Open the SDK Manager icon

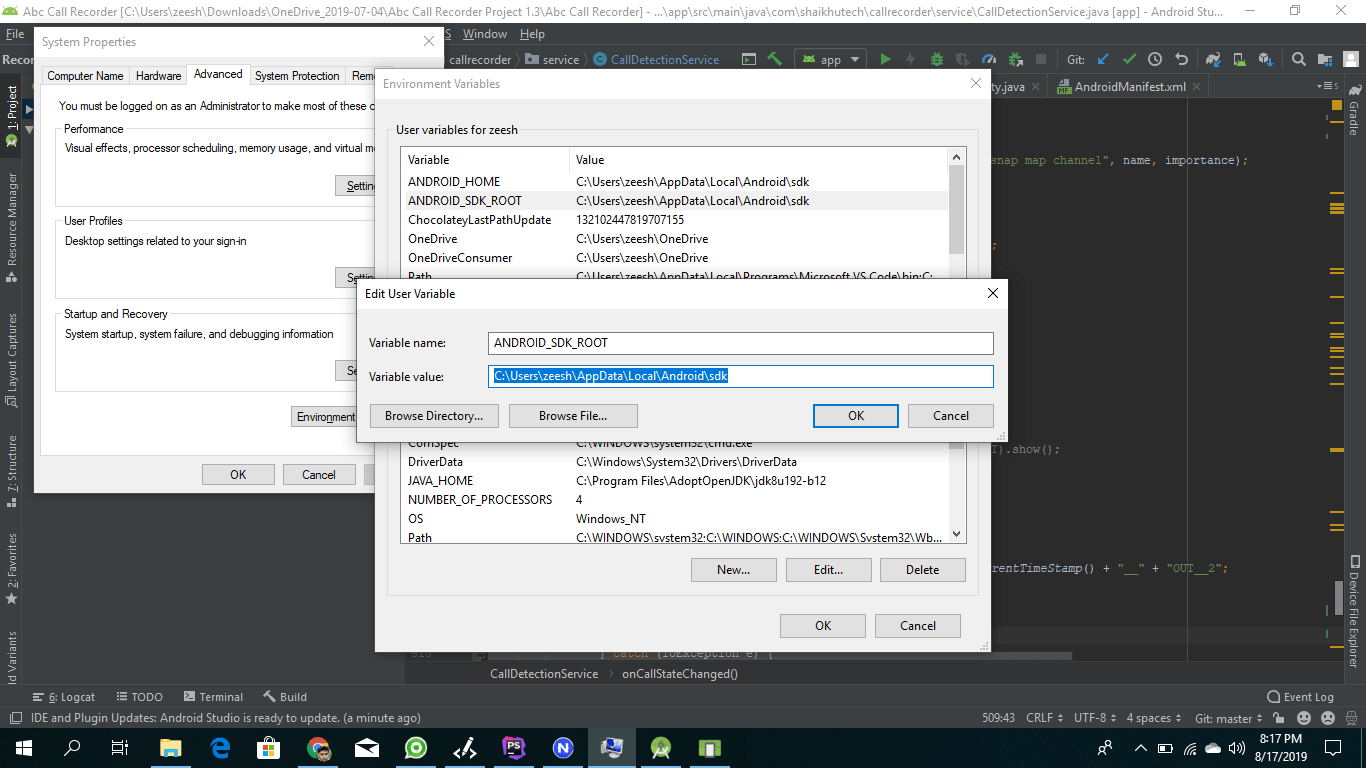[x=1265, y=59]
